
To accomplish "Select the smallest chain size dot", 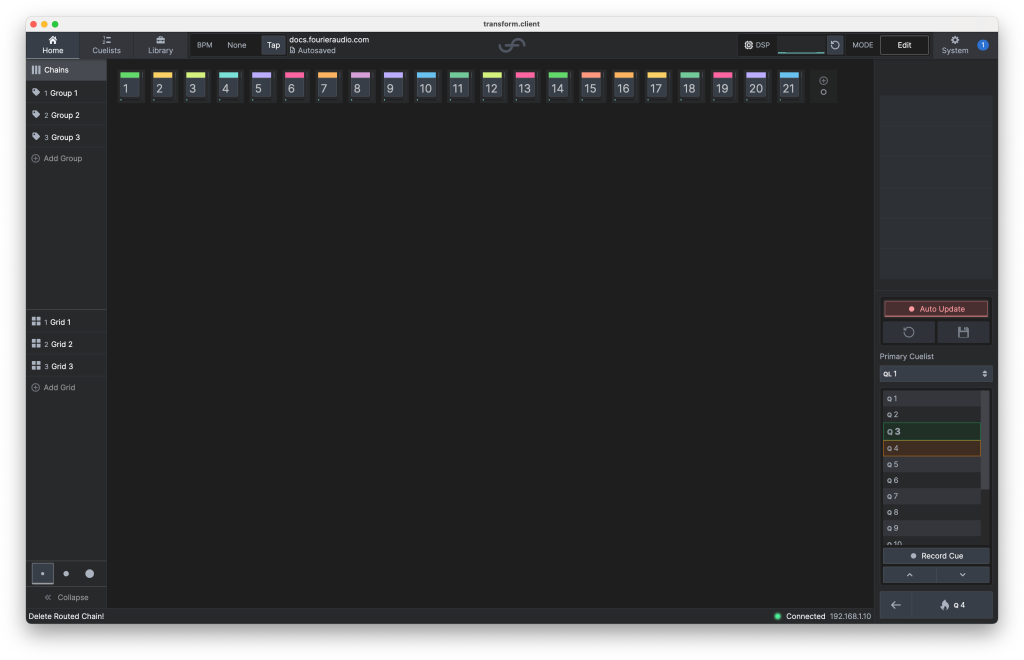I will [42, 574].
